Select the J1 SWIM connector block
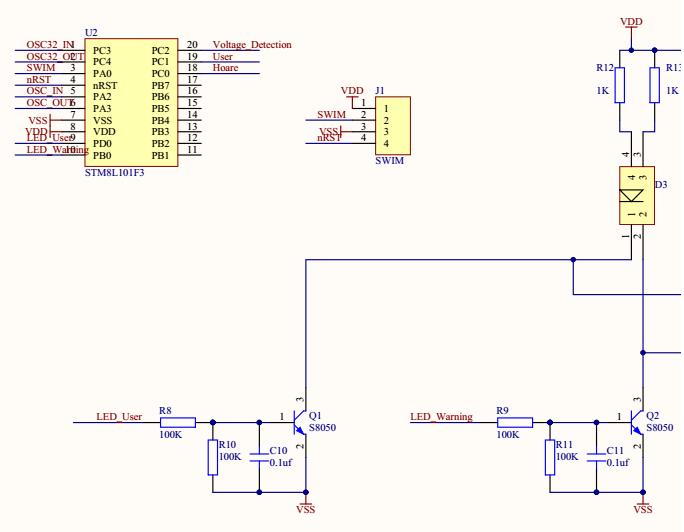This screenshot has height=532, width=684. pos(393,126)
